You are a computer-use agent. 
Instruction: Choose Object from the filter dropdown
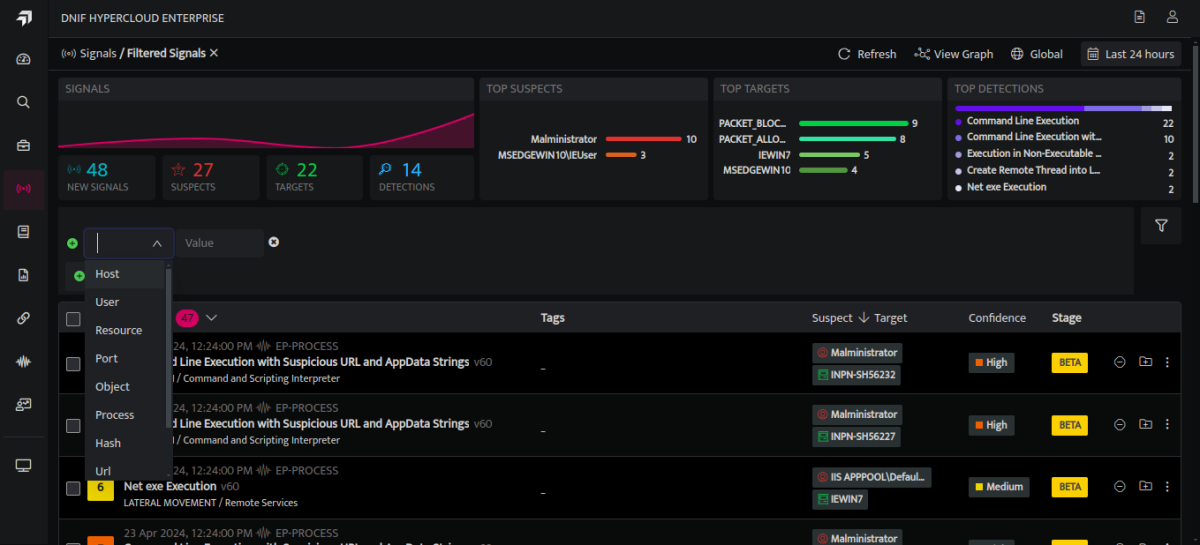point(125,386)
